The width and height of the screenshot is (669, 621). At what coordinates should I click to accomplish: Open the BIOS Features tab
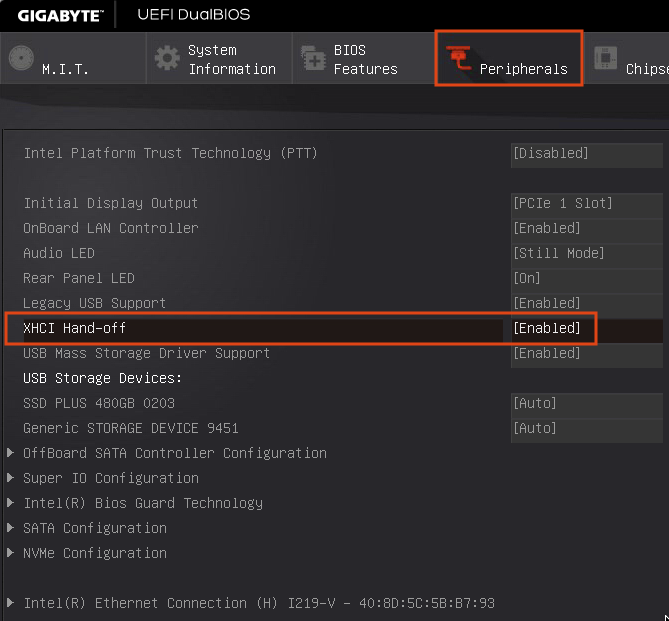[x=363, y=58]
